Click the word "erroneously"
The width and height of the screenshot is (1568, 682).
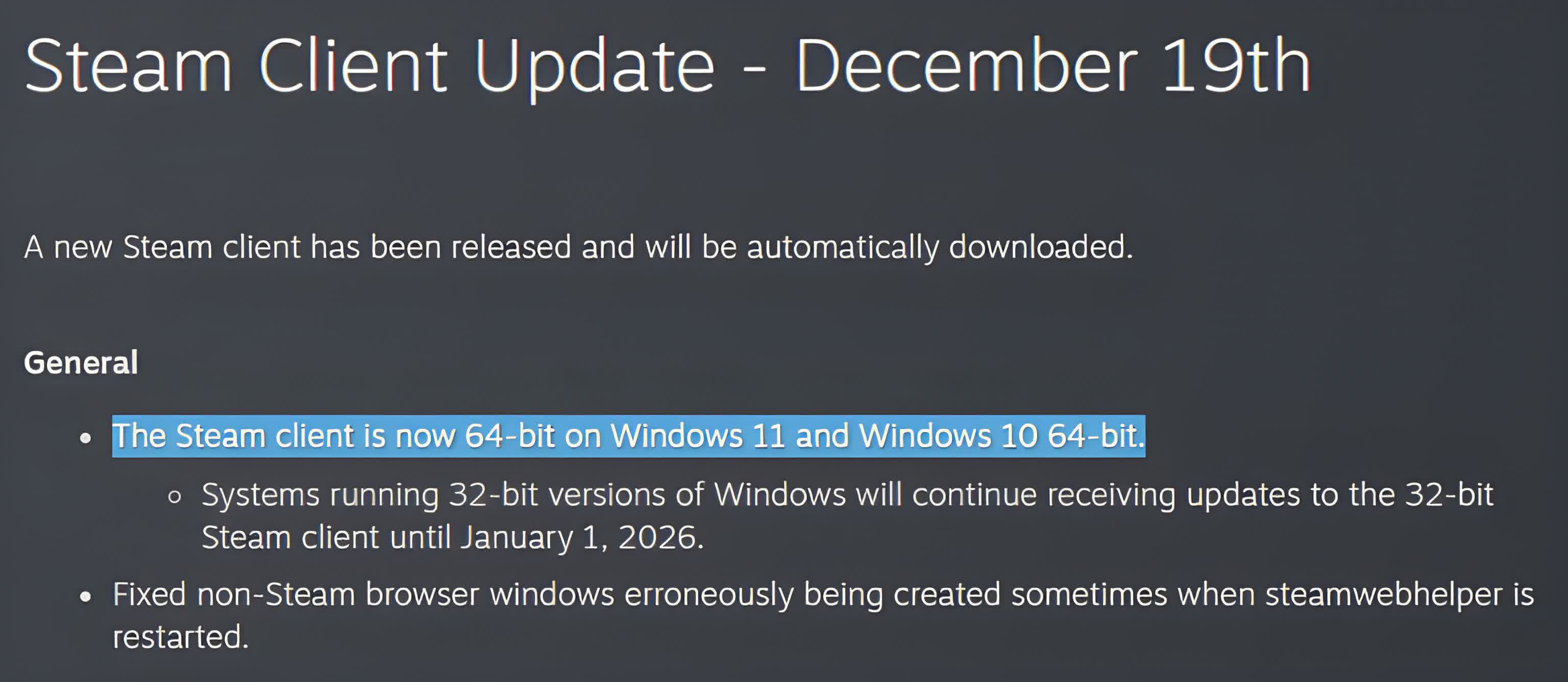coord(708,594)
